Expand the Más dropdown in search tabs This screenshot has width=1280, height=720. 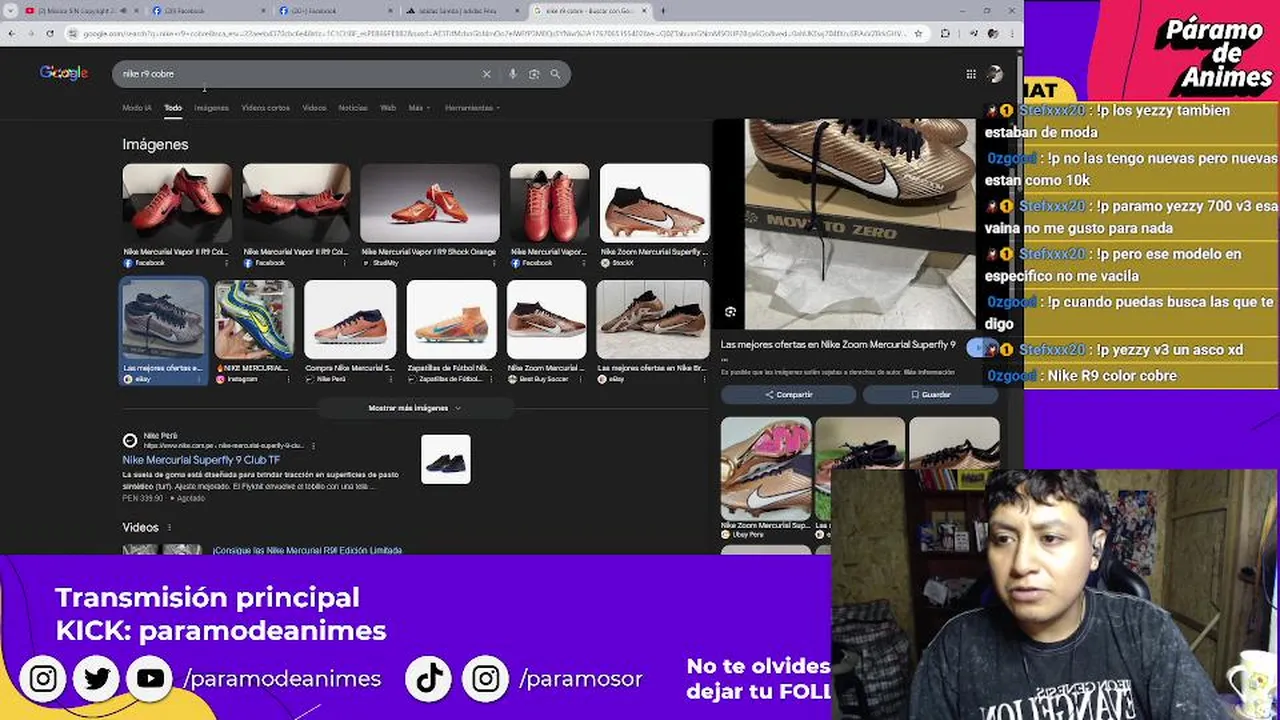tap(418, 108)
